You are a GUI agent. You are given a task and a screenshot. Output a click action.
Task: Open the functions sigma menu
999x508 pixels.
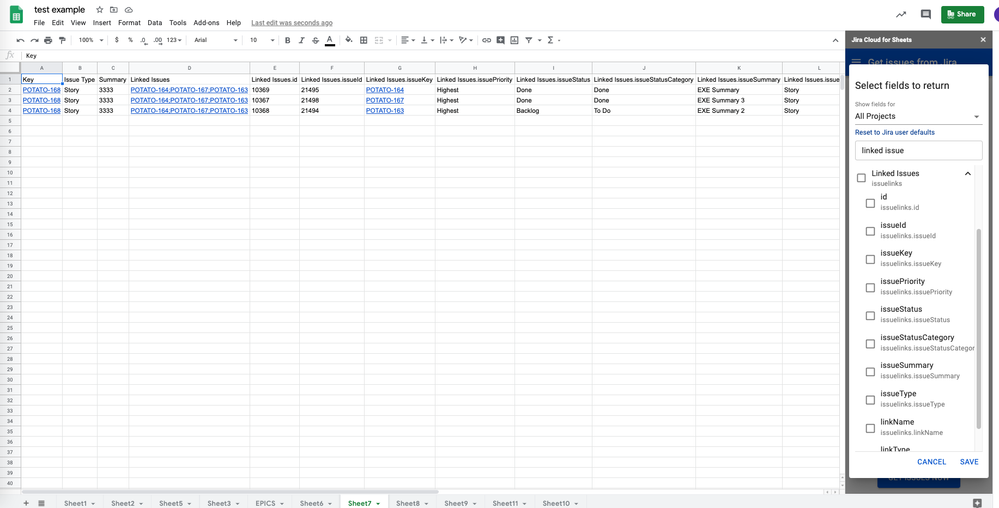pos(550,40)
